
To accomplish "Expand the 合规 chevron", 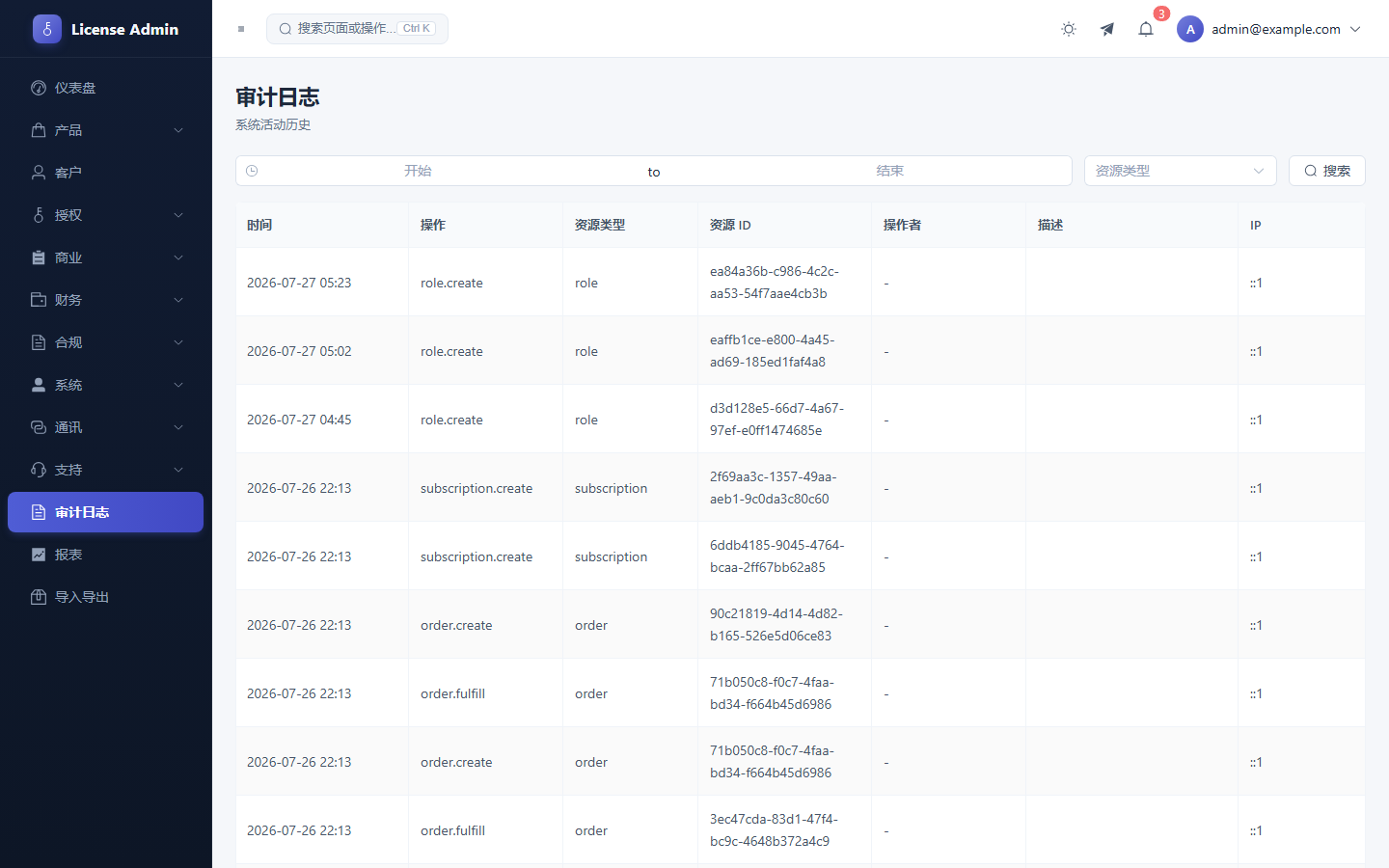I will point(178,342).
